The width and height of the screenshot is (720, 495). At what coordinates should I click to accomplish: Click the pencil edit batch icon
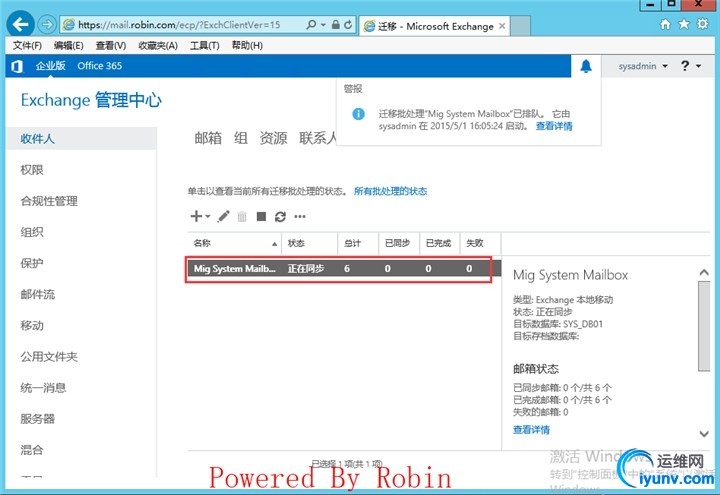coord(224,216)
